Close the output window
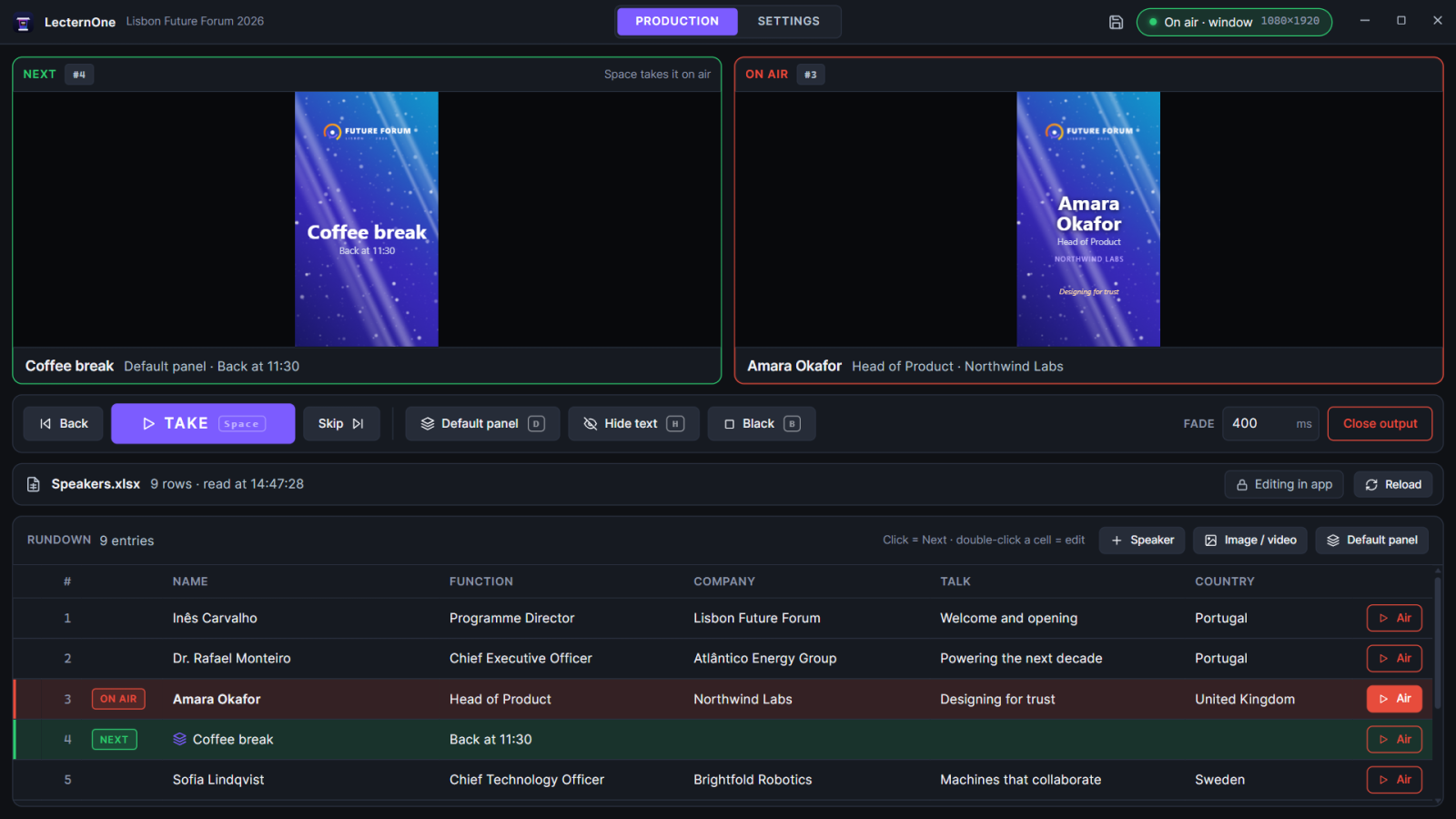Viewport: 1456px width, 819px height. pyautogui.click(x=1380, y=424)
